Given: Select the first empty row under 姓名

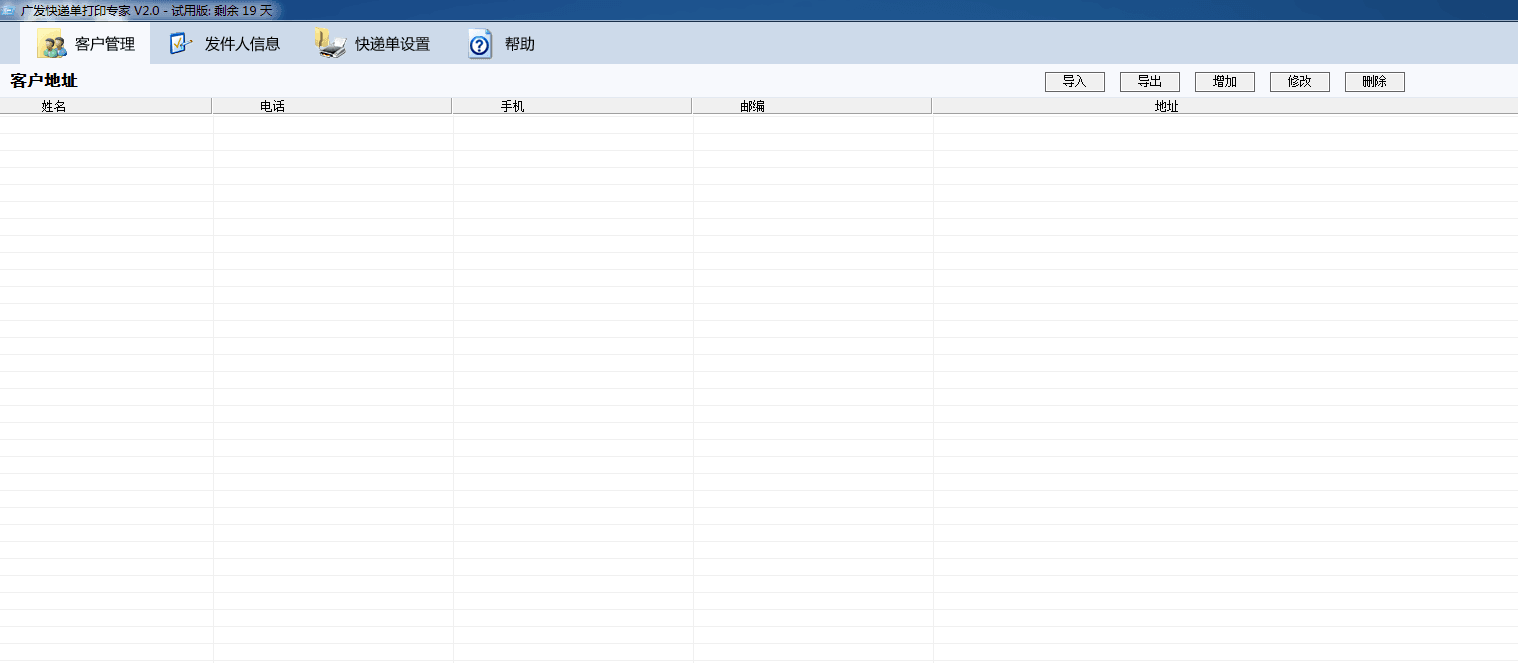Looking at the screenshot, I should coord(105,125).
